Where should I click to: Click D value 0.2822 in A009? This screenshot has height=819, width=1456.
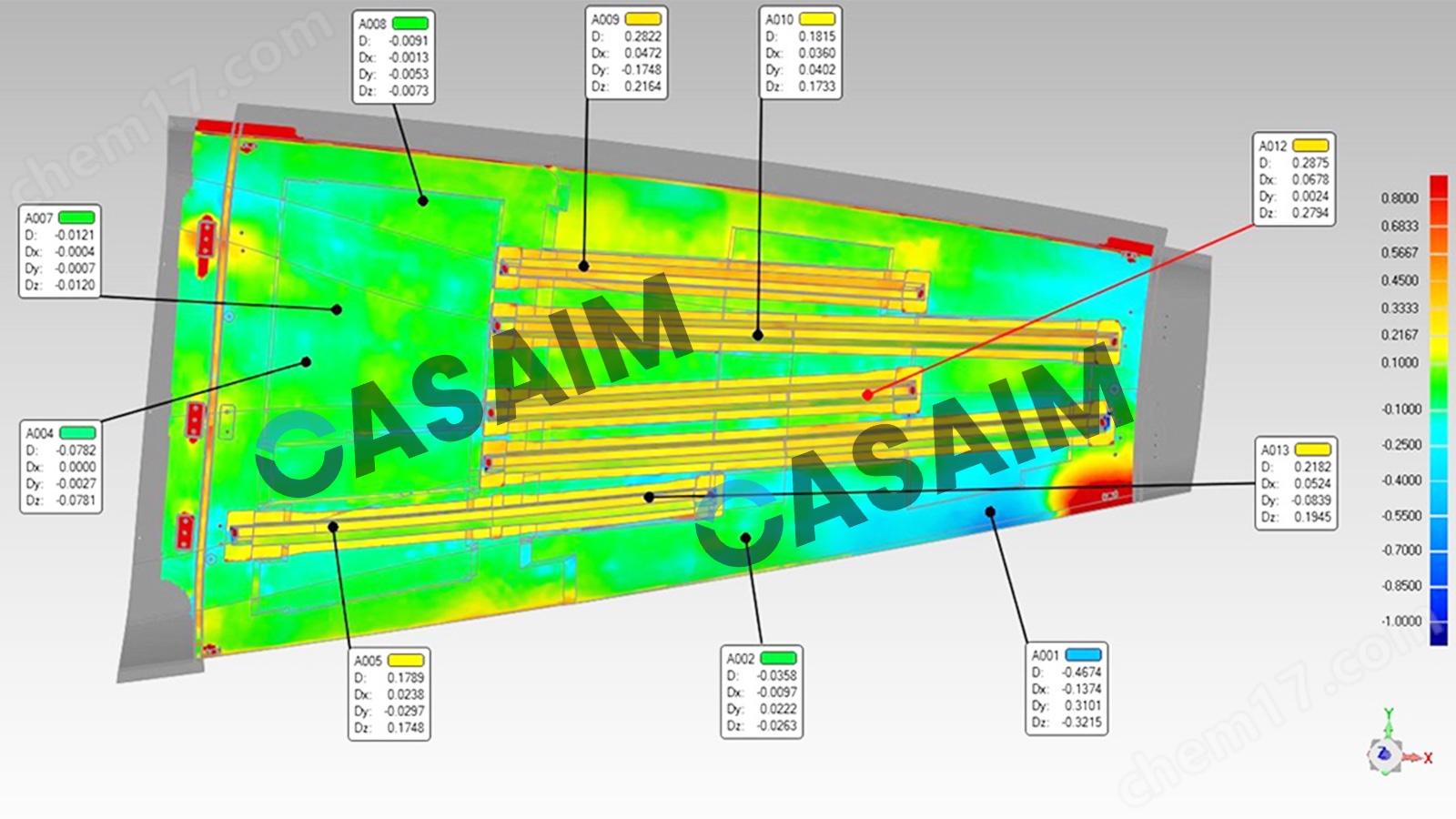[x=642, y=36]
